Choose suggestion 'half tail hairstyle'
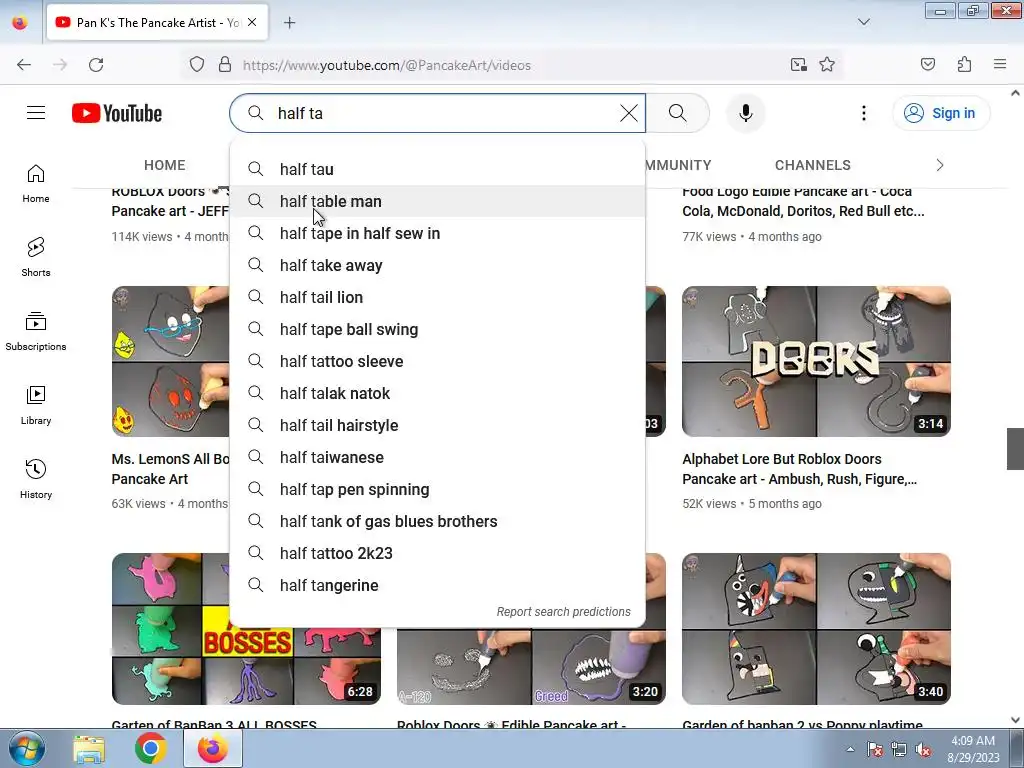Image resolution: width=1024 pixels, height=768 pixels. tap(438, 425)
